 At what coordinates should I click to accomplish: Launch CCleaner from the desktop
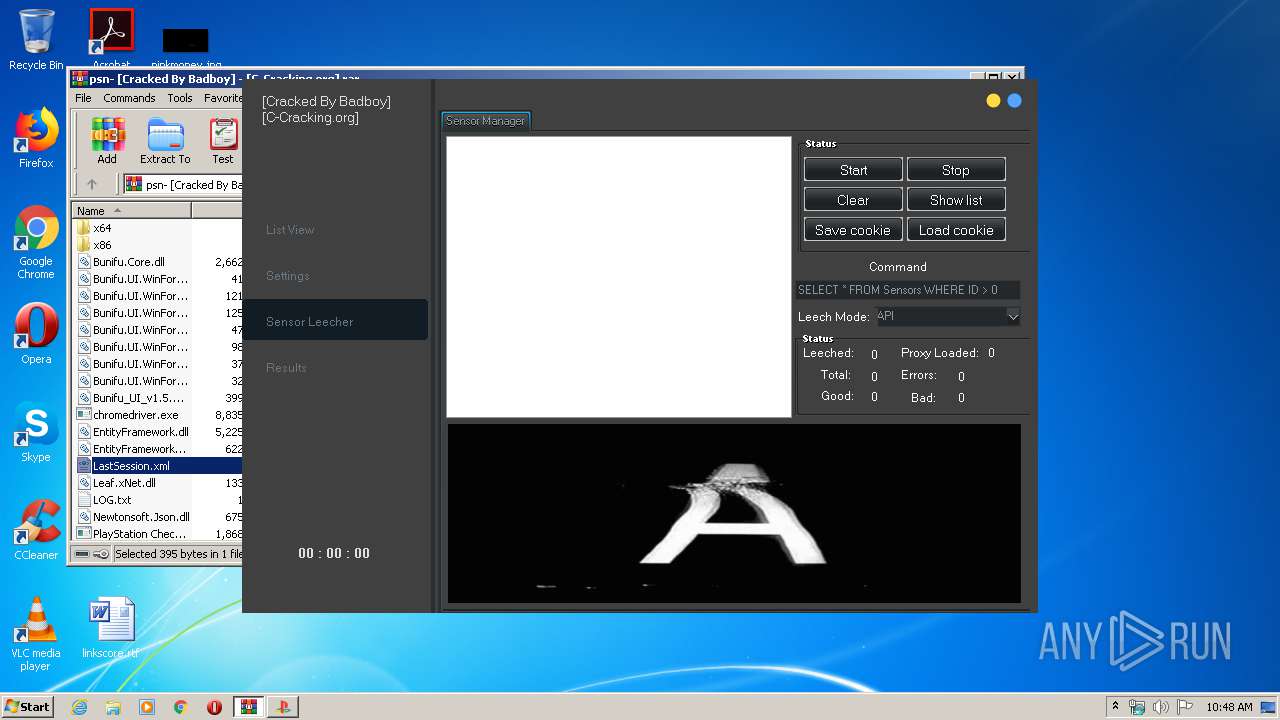pos(36,530)
